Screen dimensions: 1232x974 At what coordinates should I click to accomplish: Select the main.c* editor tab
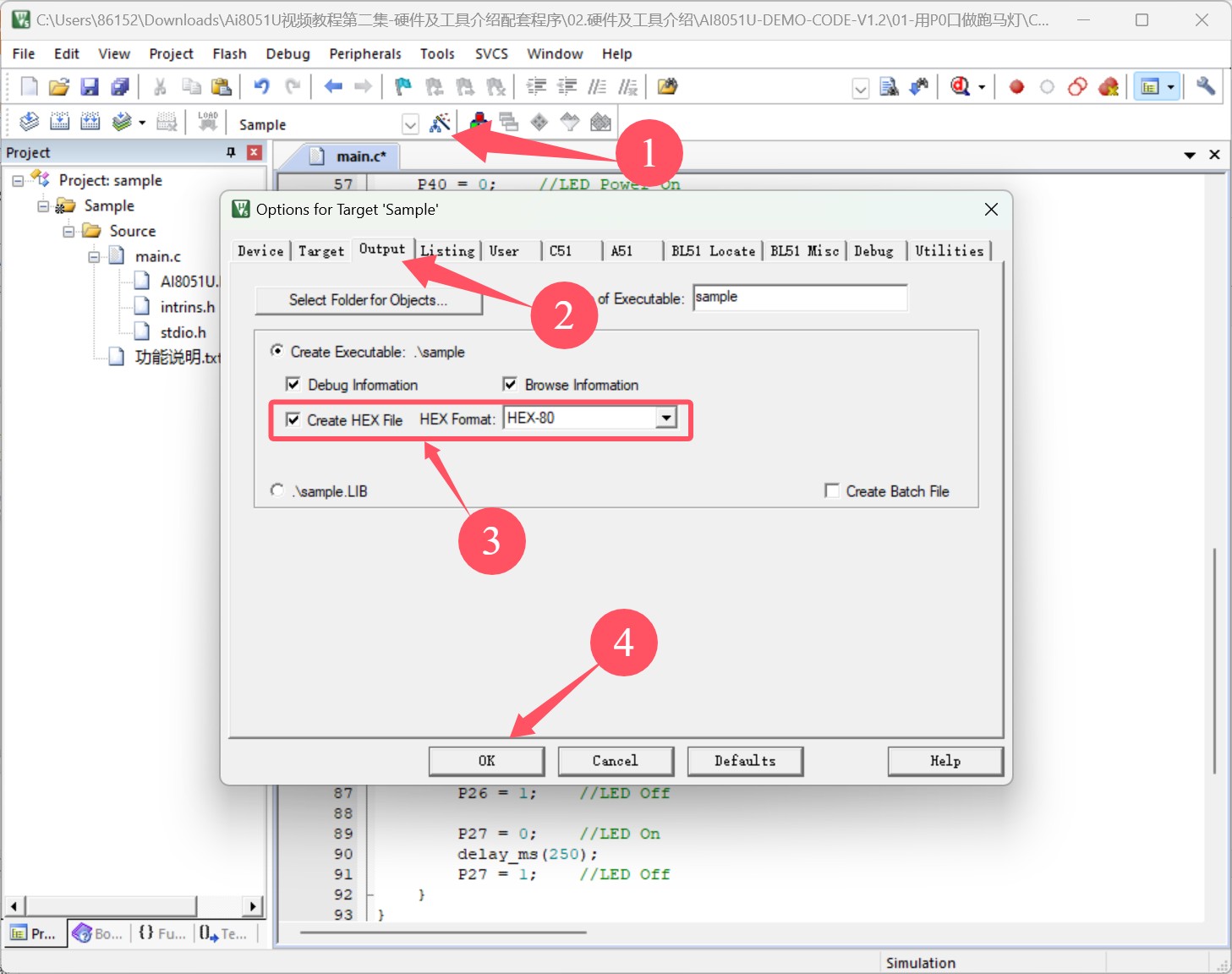(350, 156)
